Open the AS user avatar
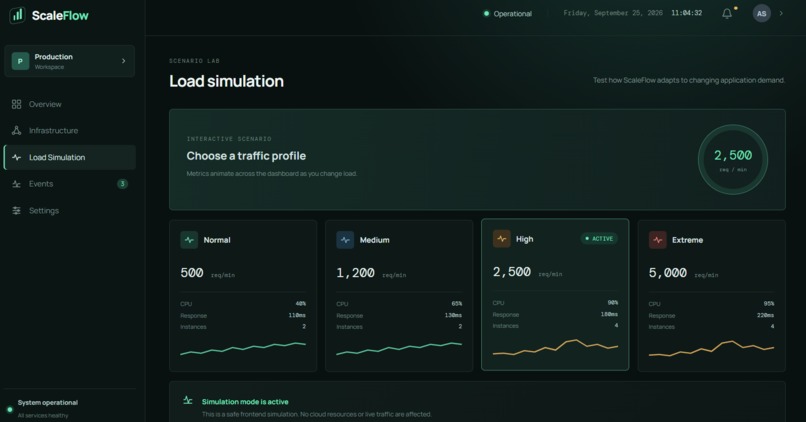This screenshot has height=422, width=806. click(761, 13)
